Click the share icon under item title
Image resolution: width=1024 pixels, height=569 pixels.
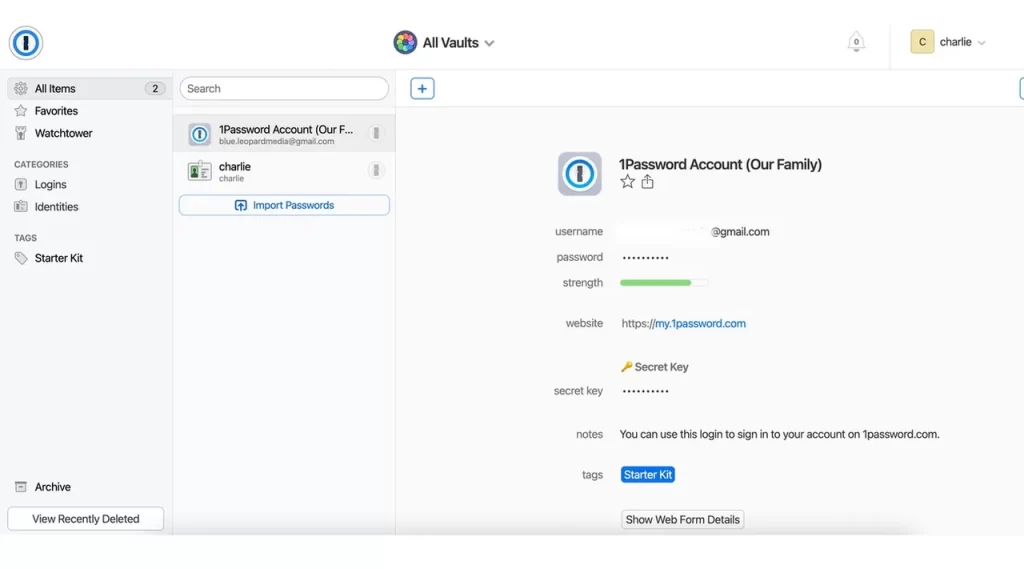point(647,182)
